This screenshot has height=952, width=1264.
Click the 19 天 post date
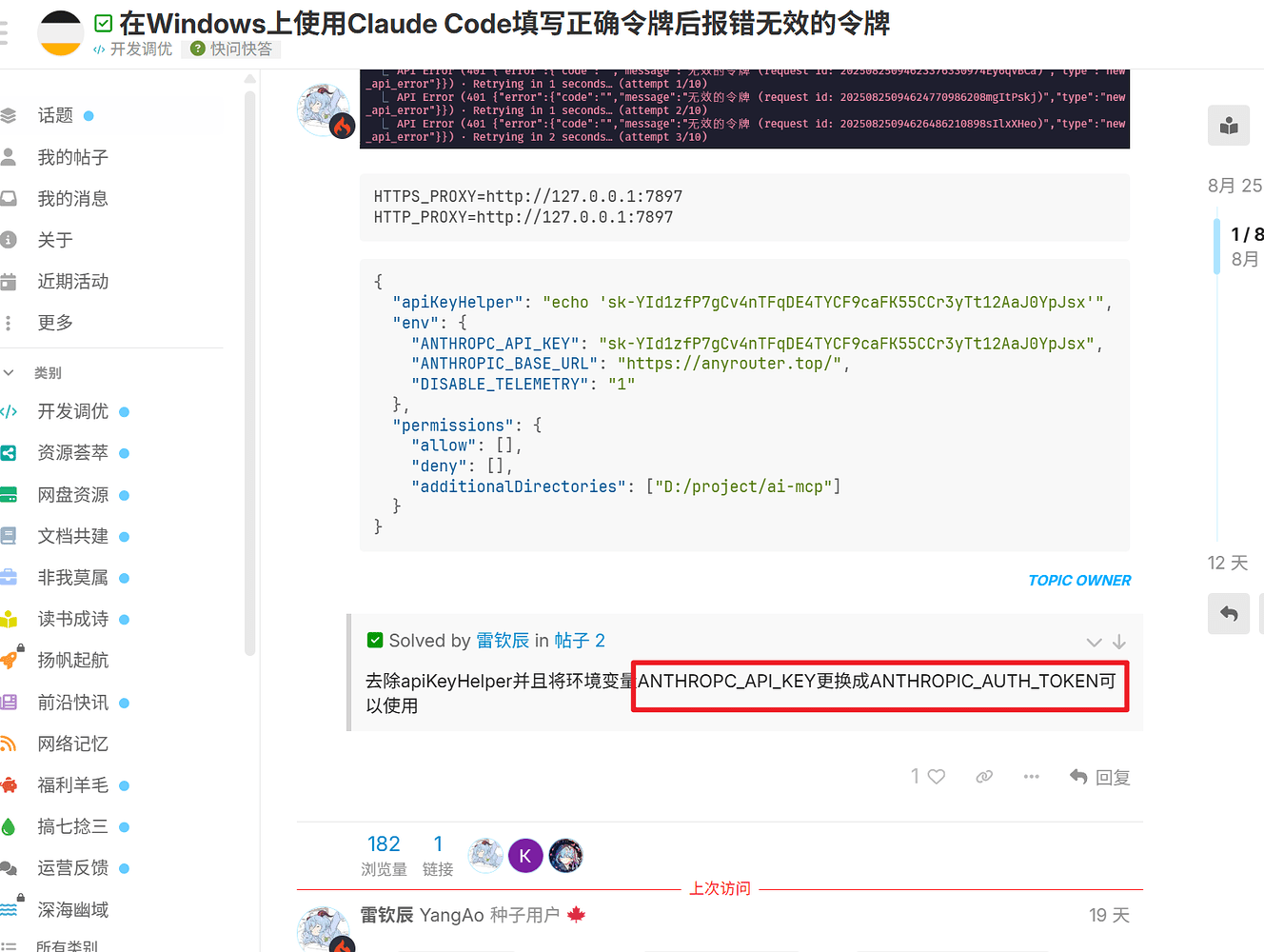[1109, 915]
